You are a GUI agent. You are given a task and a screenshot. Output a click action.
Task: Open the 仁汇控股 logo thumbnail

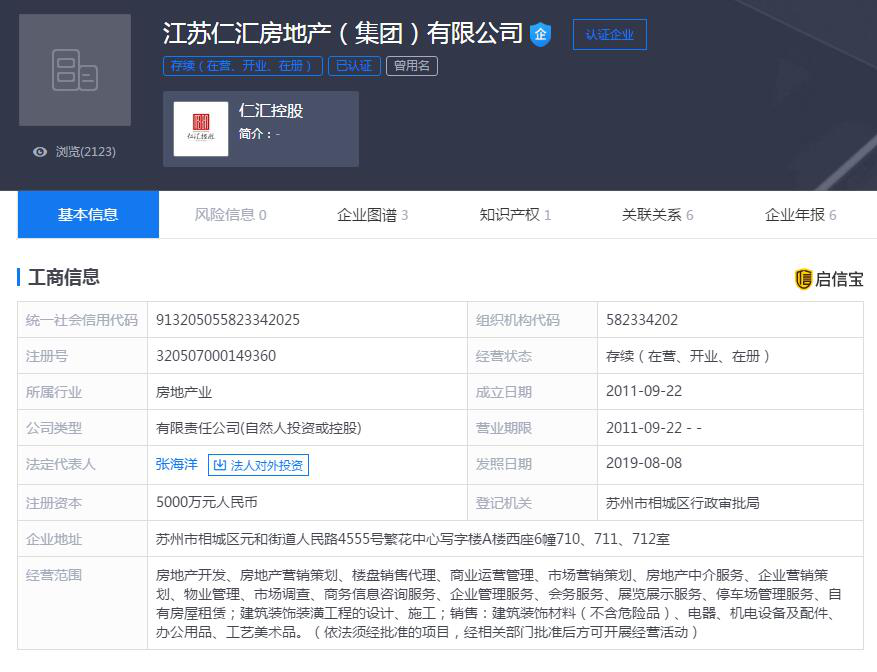click(201, 129)
